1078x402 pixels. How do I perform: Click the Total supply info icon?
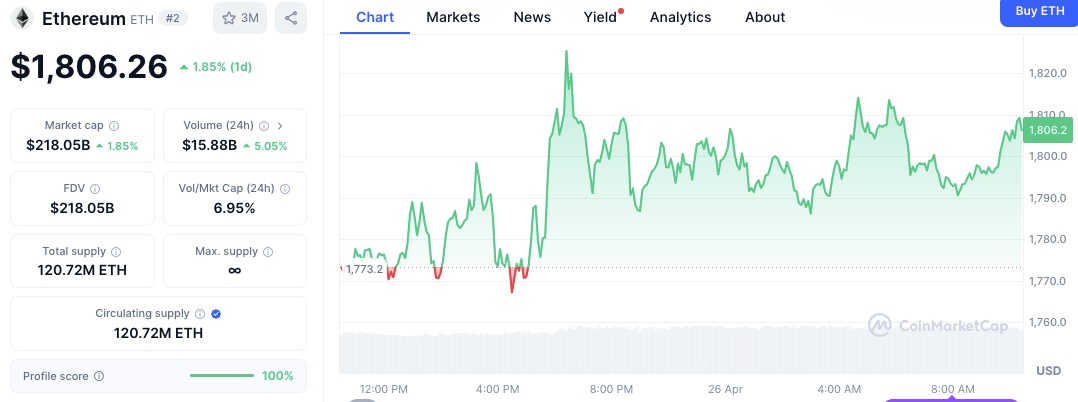click(x=116, y=252)
